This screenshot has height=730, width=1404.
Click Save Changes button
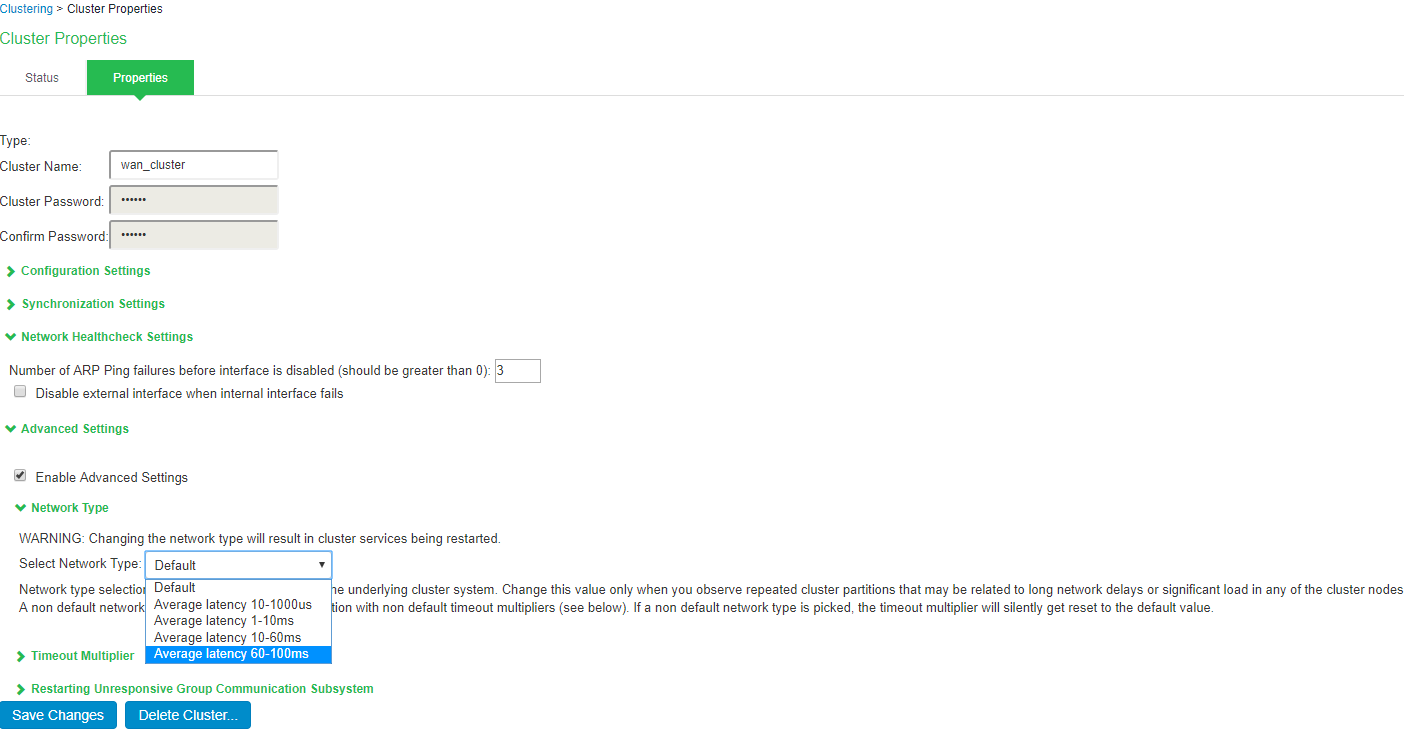(x=58, y=715)
